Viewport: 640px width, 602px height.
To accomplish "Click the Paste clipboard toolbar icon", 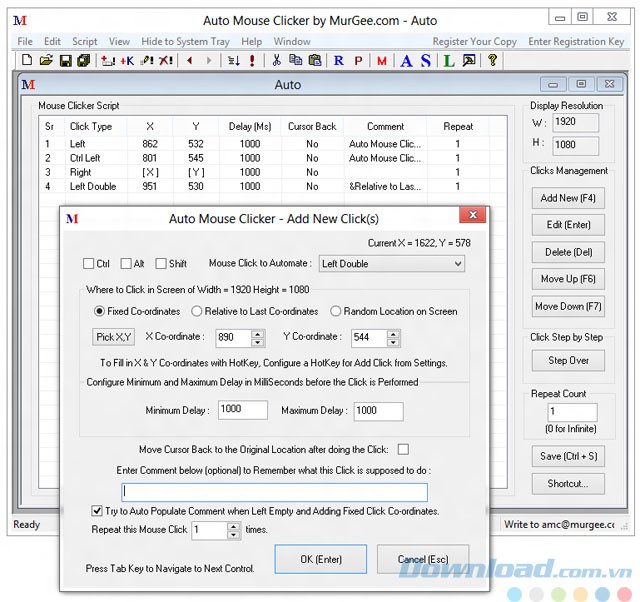I will point(315,60).
